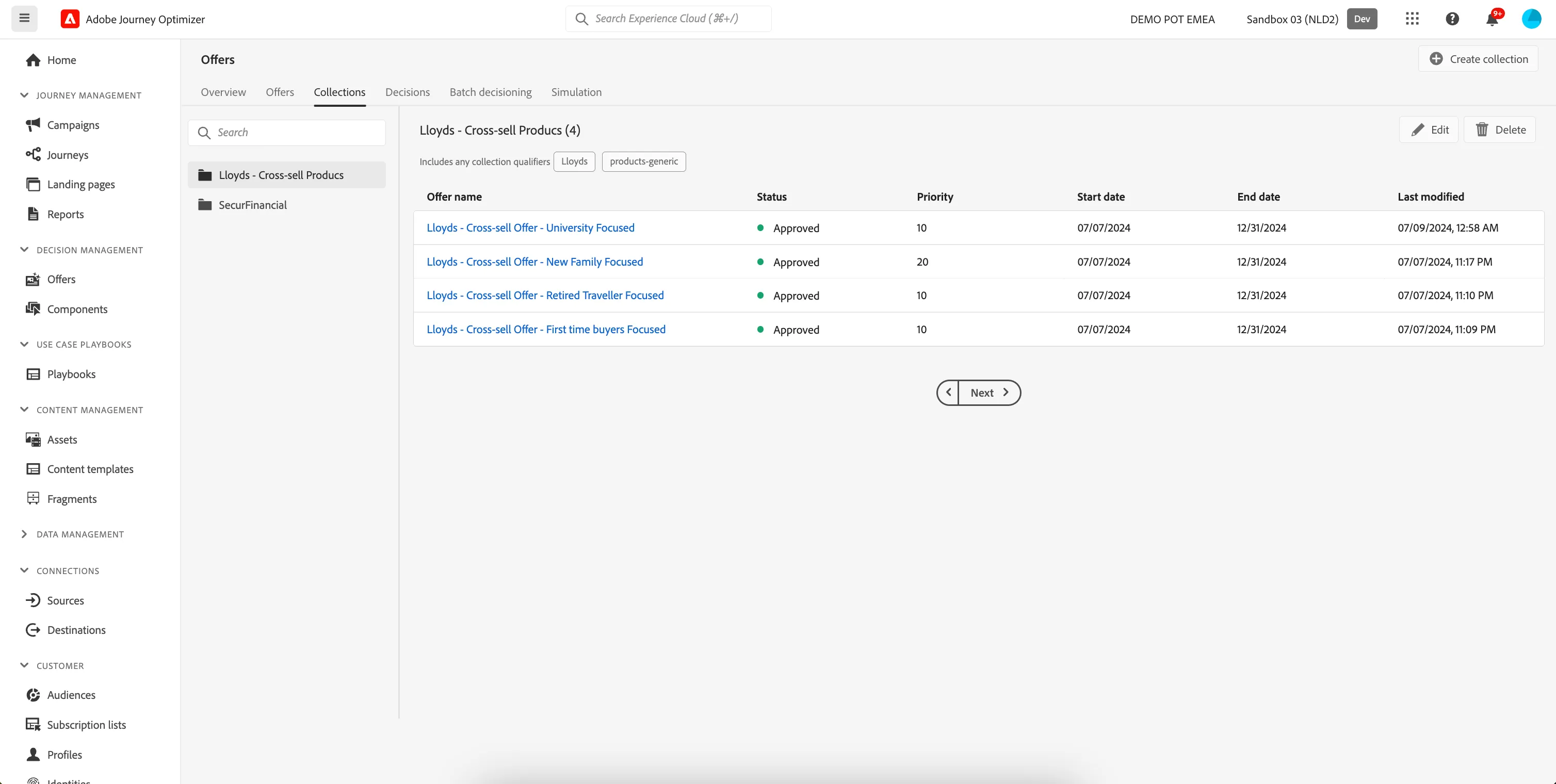Toggle the hamburger navigation menu
Viewport: 1556px width, 784px height.
[x=24, y=19]
